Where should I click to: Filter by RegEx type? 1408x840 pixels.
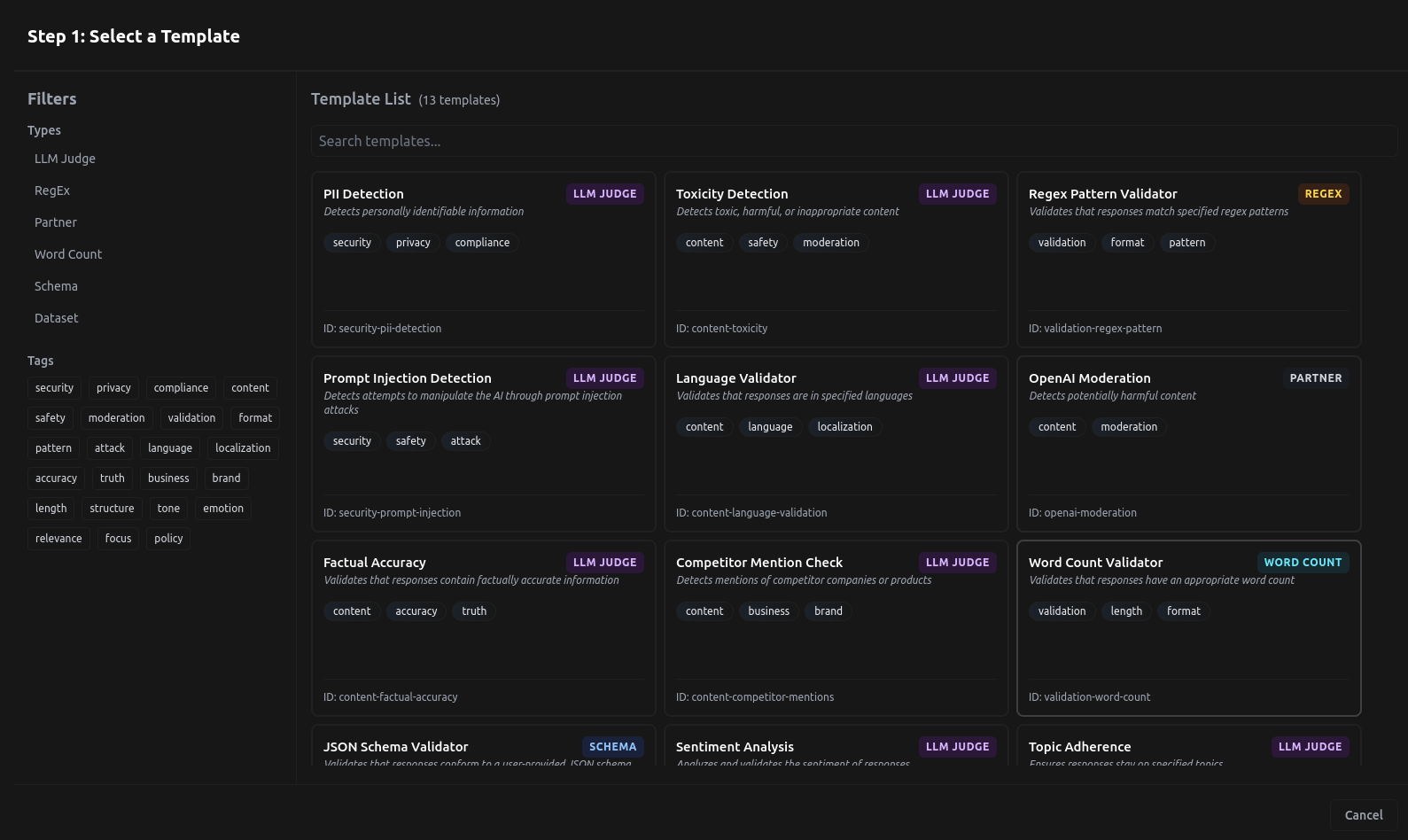coord(52,191)
